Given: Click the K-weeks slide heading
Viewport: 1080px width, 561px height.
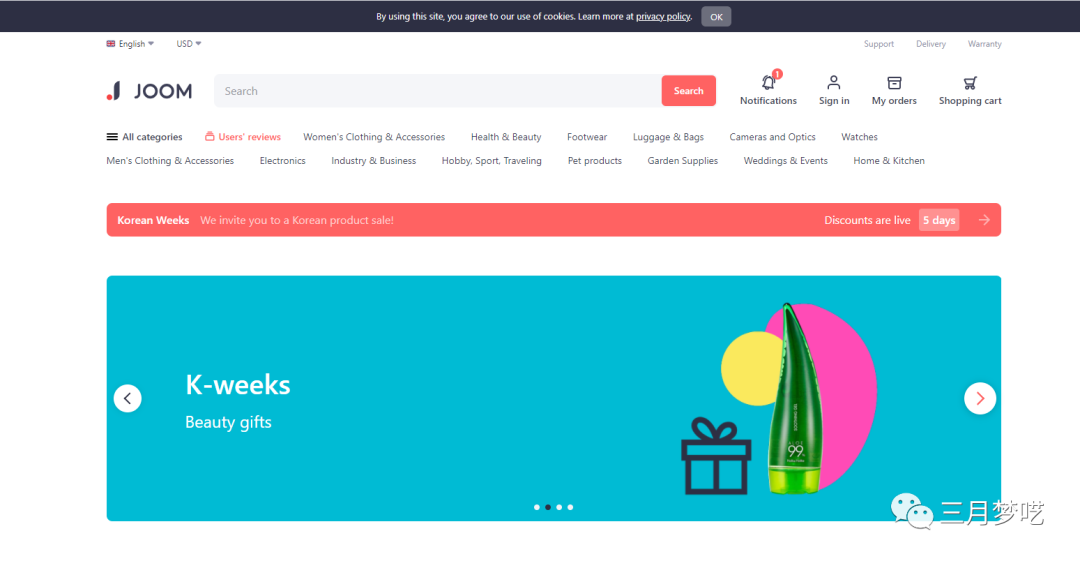Looking at the screenshot, I should [238, 385].
